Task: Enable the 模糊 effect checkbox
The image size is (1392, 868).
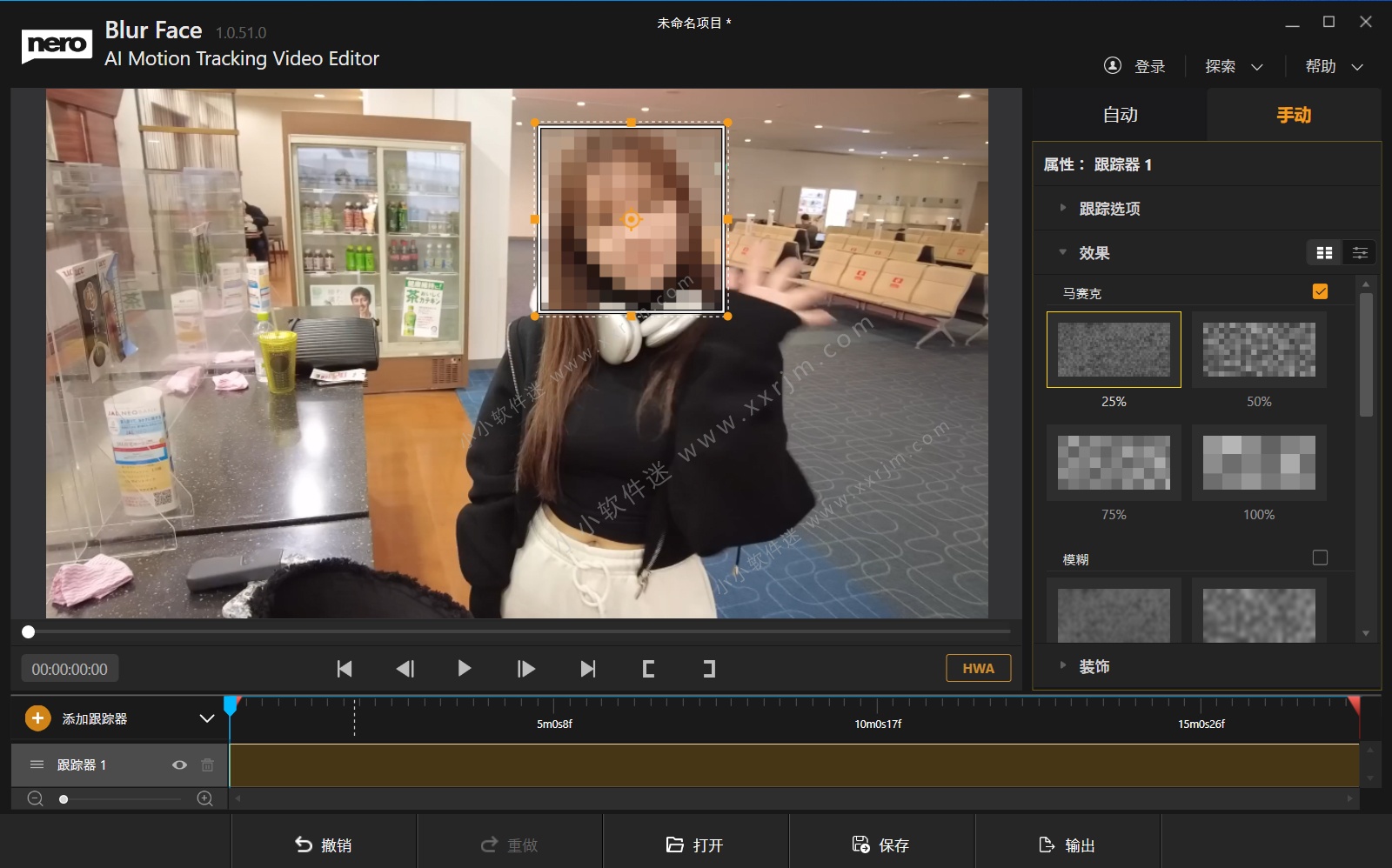Action: [1320, 558]
